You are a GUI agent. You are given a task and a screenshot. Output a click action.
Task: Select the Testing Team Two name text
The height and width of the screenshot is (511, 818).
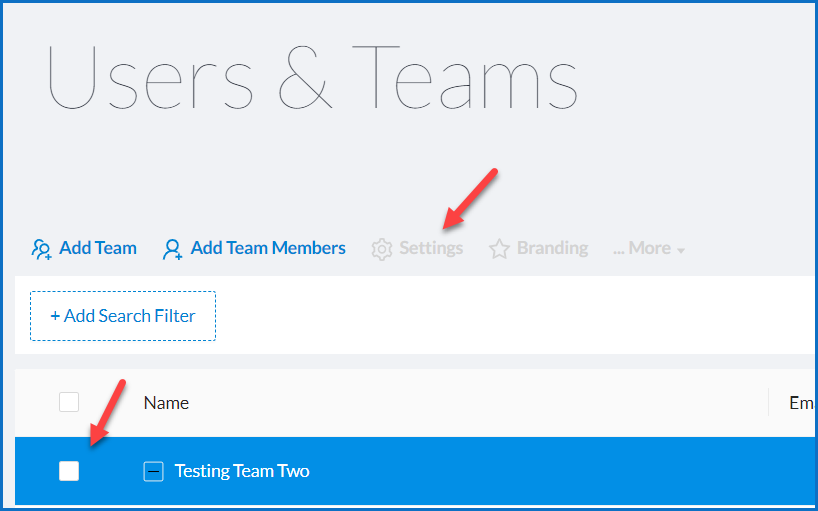point(242,471)
